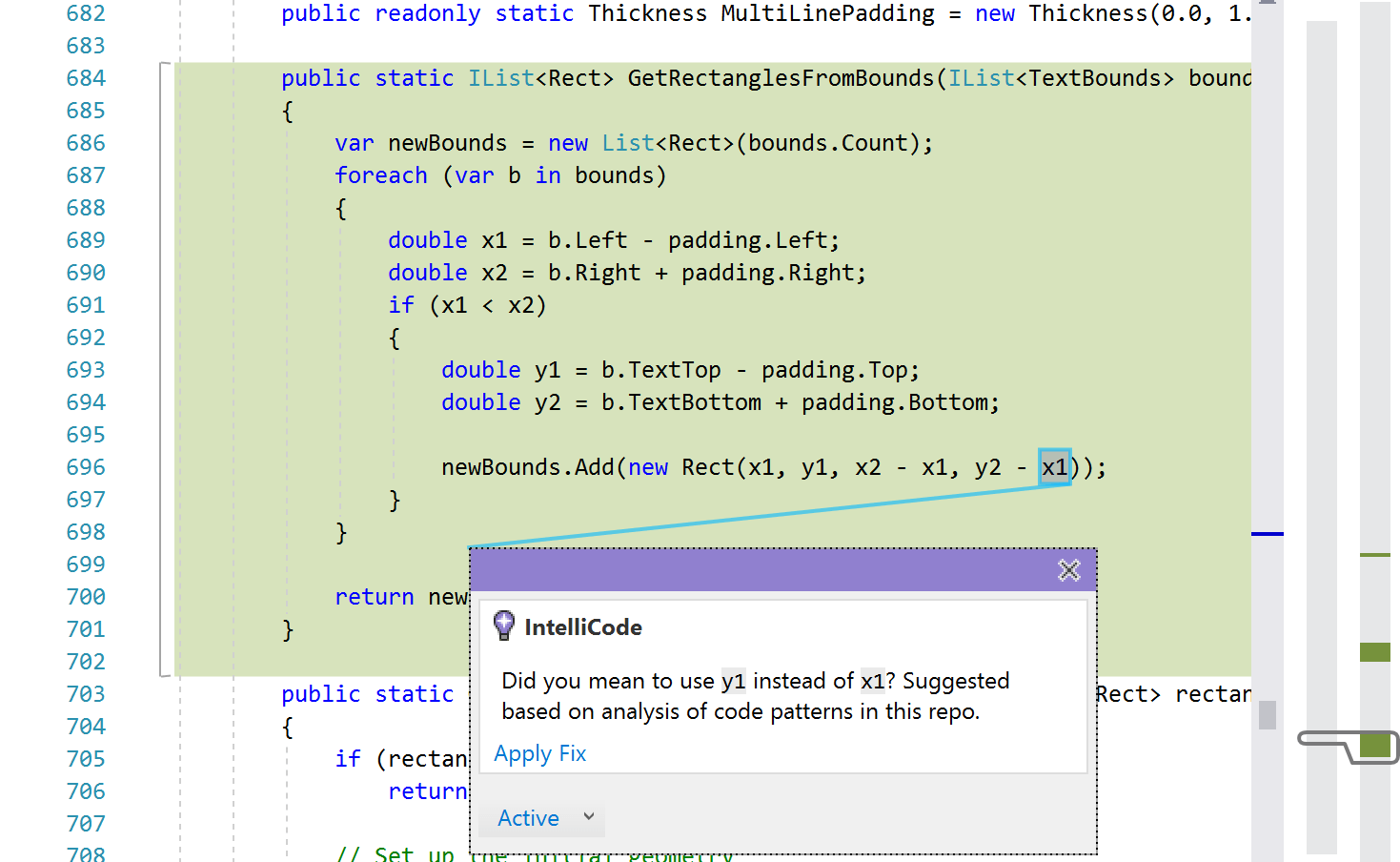
Task: Click padding.Right on line 690
Action: 767,273
